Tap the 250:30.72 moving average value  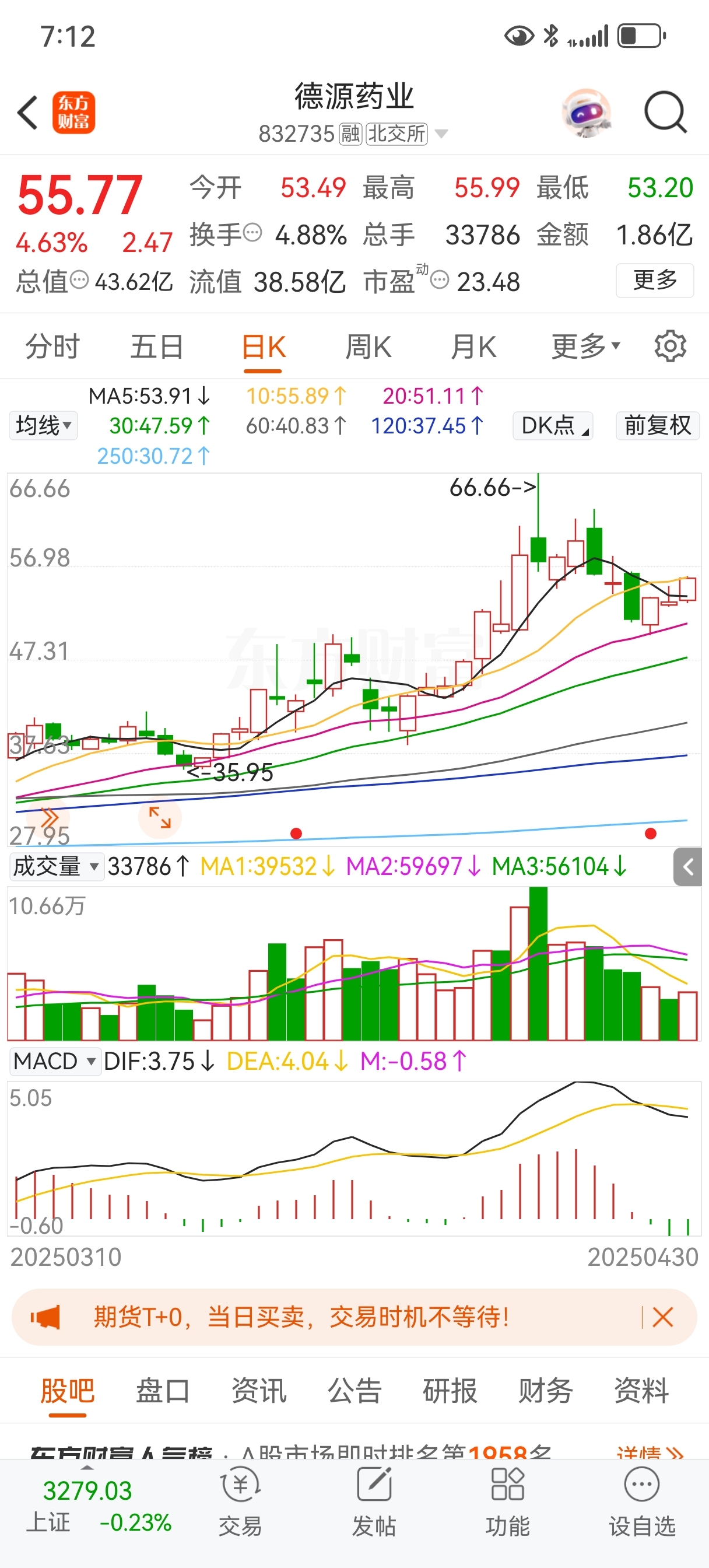click(x=154, y=456)
